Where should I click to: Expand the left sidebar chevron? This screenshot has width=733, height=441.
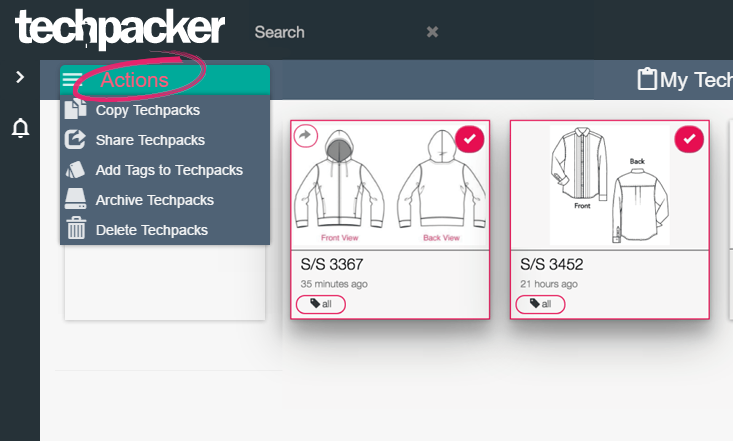click(20, 77)
